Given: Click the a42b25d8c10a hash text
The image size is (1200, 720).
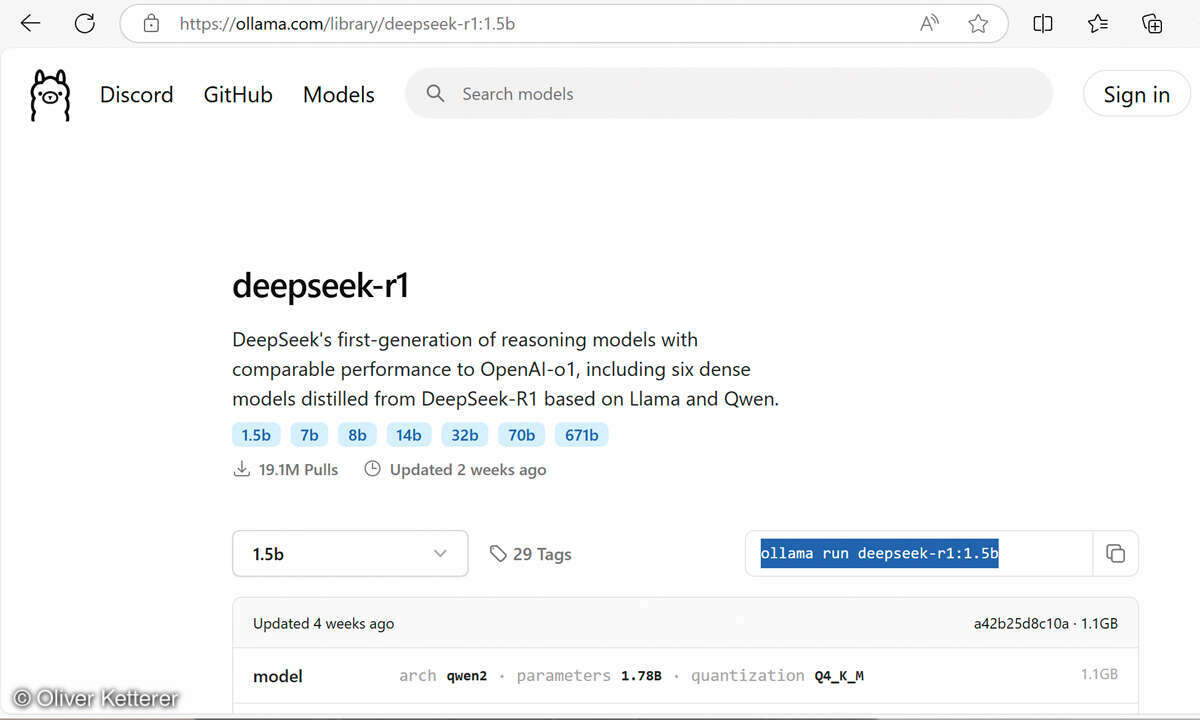Looking at the screenshot, I should pos(1021,623).
